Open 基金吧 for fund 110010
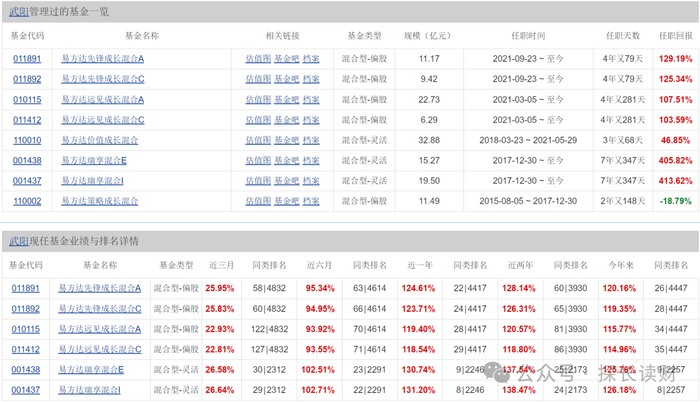 pos(286,140)
